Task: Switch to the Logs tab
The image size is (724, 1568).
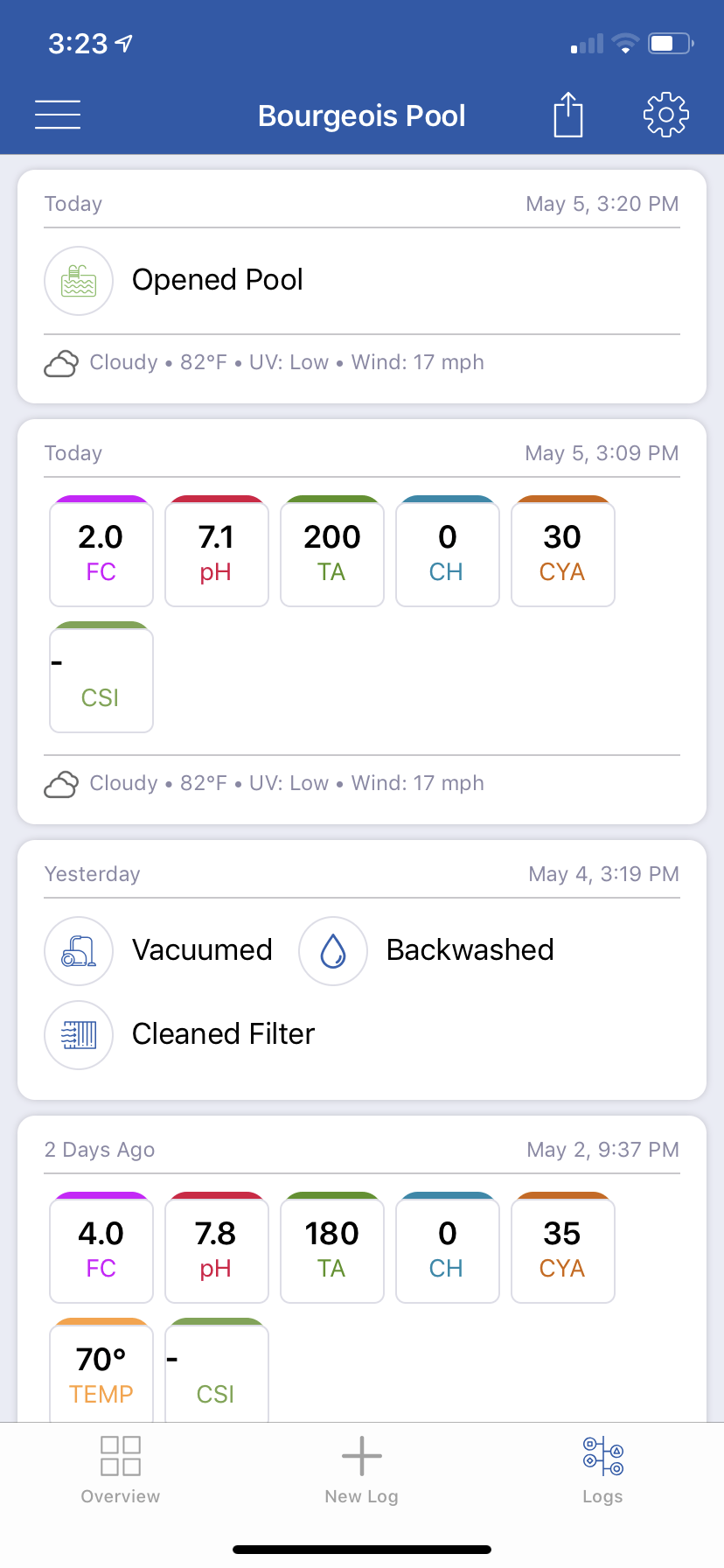Action: pos(603,1470)
